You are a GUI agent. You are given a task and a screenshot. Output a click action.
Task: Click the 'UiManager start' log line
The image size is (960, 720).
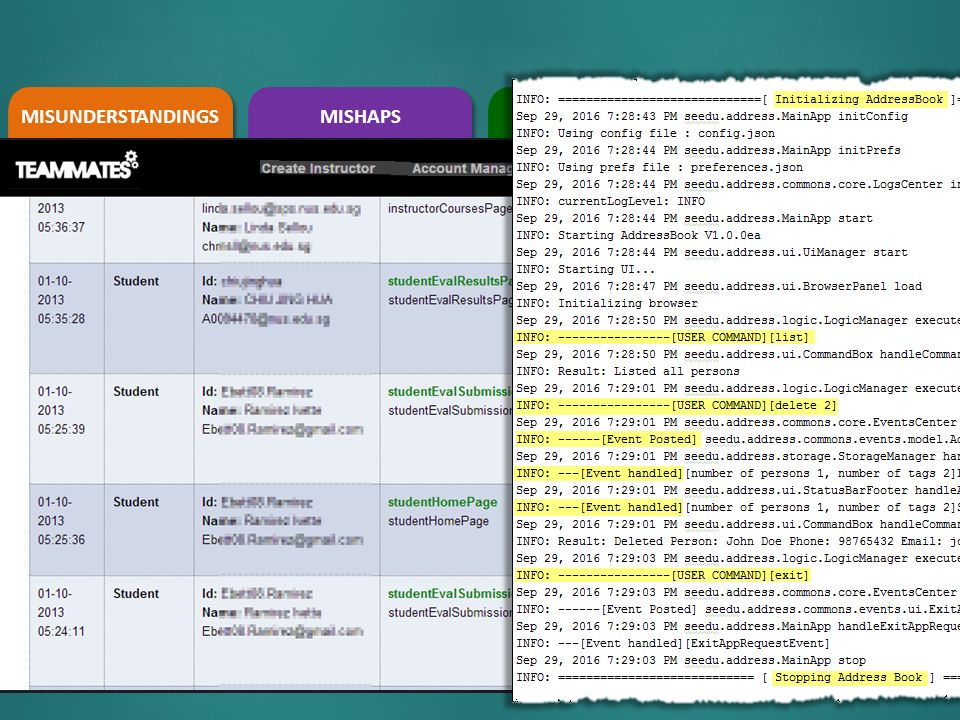tap(712, 252)
